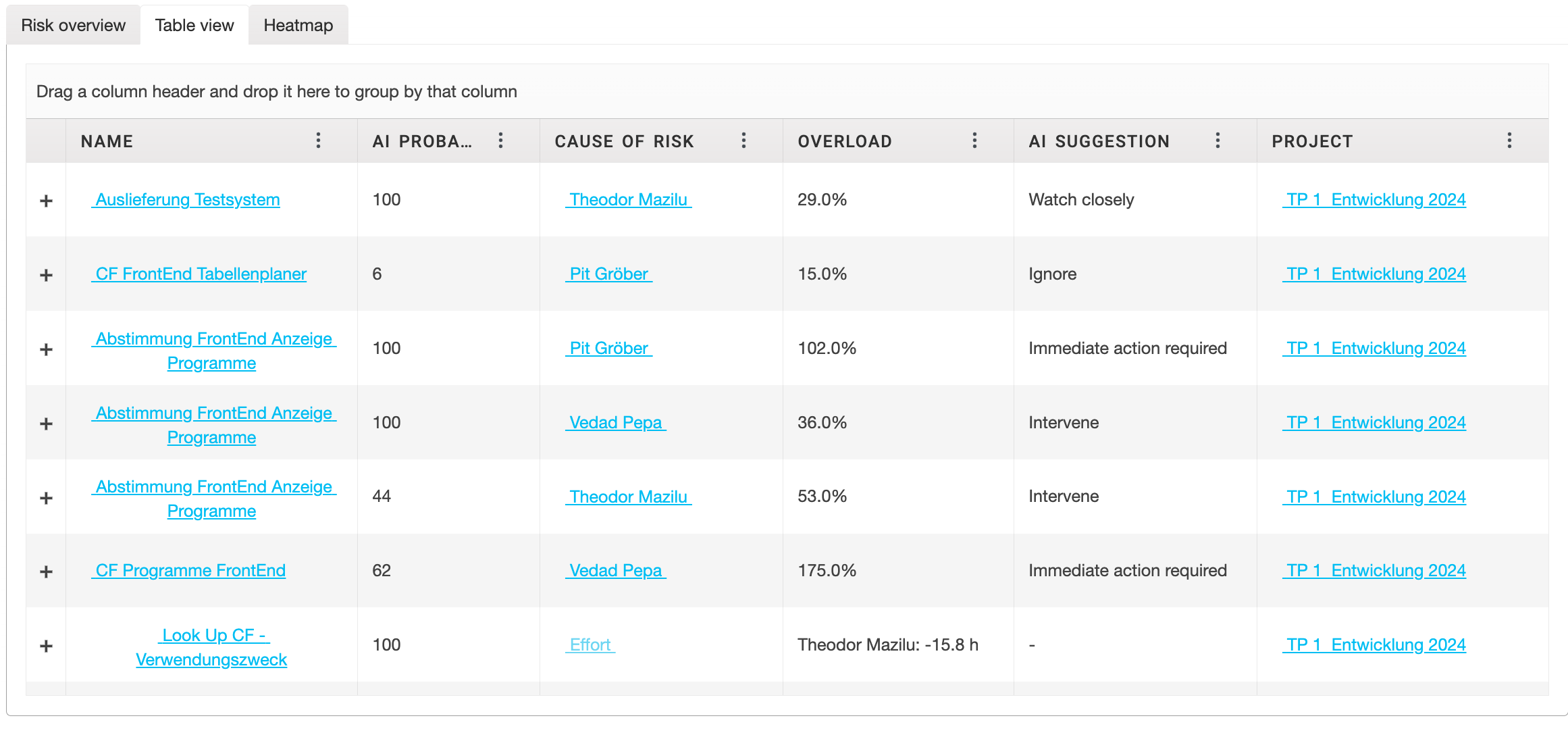Open the PROJECT column options menu

(x=1509, y=141)
